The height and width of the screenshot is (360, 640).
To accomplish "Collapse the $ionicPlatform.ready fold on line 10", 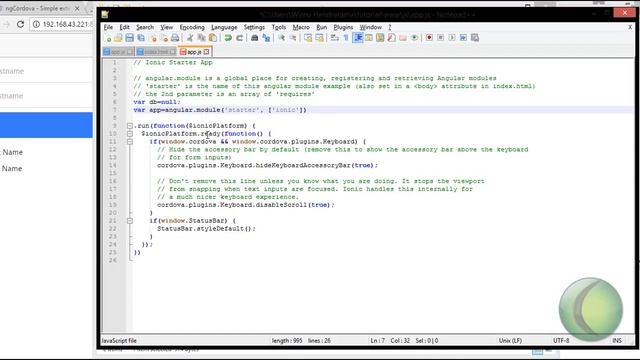I will (x=129, y=134).
